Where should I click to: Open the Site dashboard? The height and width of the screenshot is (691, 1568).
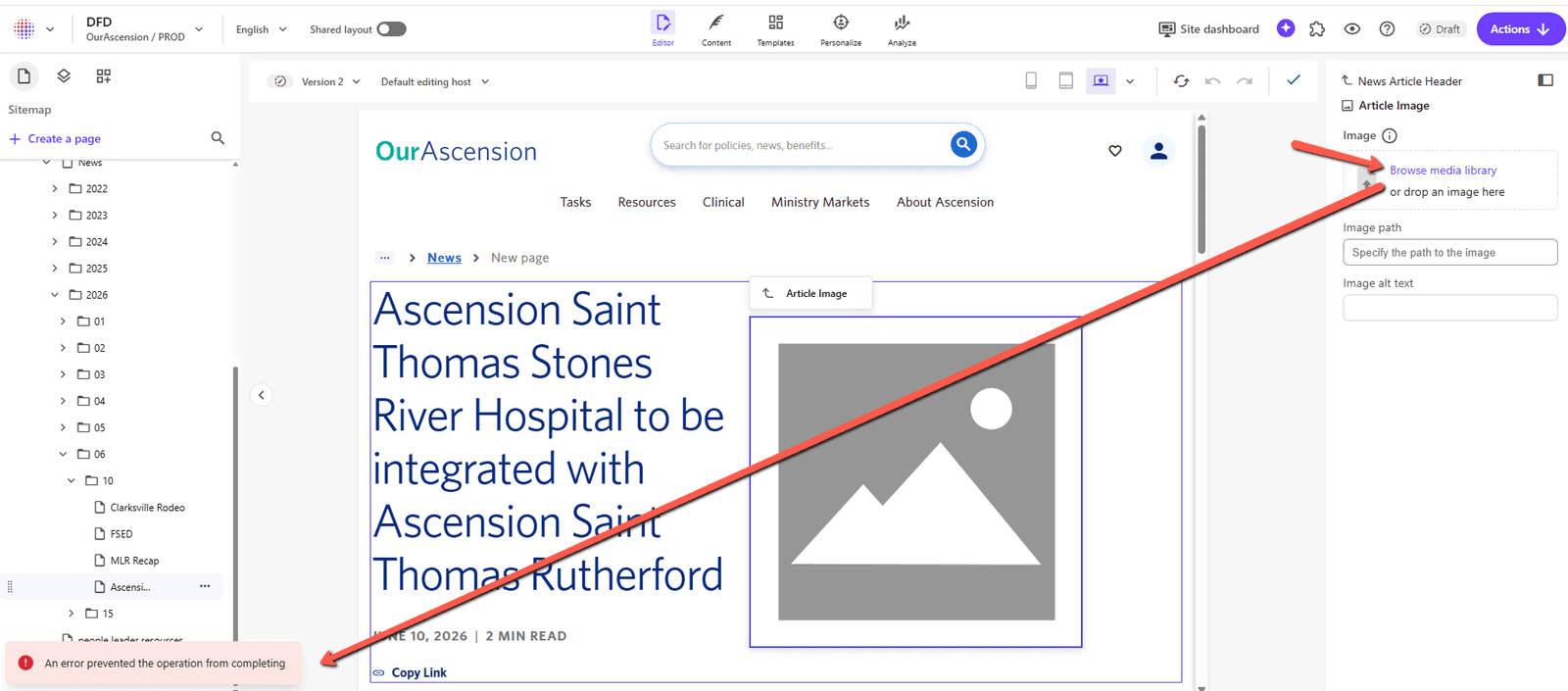tap(1208, 29)
